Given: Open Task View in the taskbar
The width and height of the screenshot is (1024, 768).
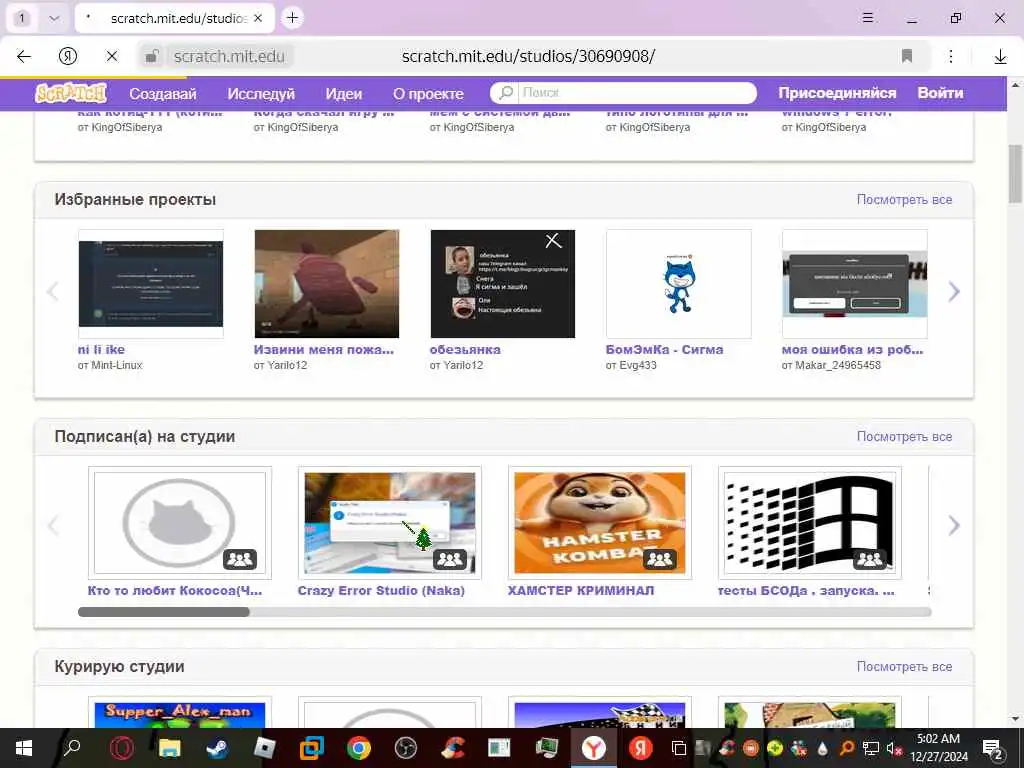Looking at the screenshot, I should pyautogui.click(x=679, y=748).
